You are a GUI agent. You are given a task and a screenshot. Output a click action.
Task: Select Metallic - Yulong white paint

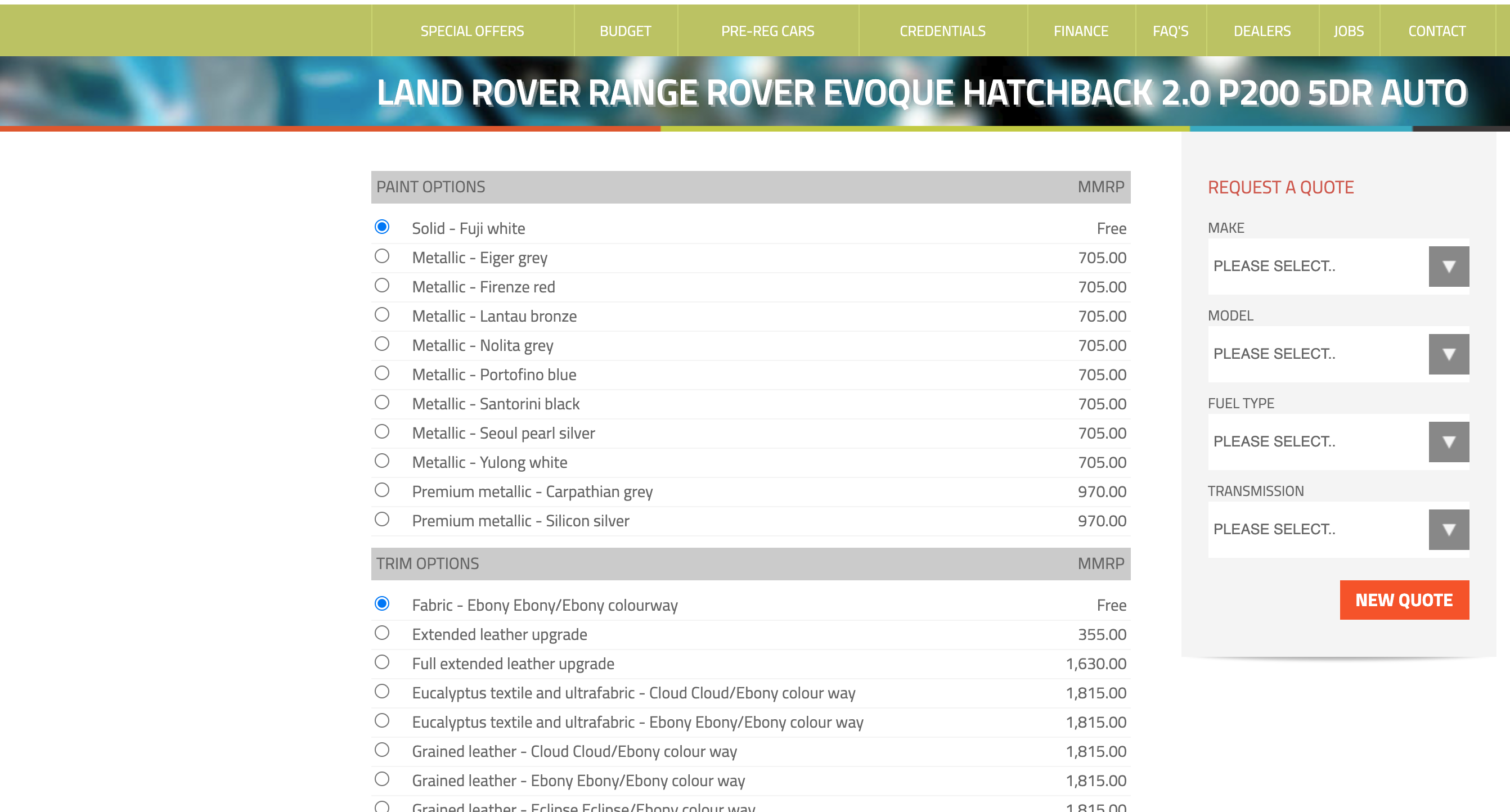pyautogui.click(x=381, y=461)
